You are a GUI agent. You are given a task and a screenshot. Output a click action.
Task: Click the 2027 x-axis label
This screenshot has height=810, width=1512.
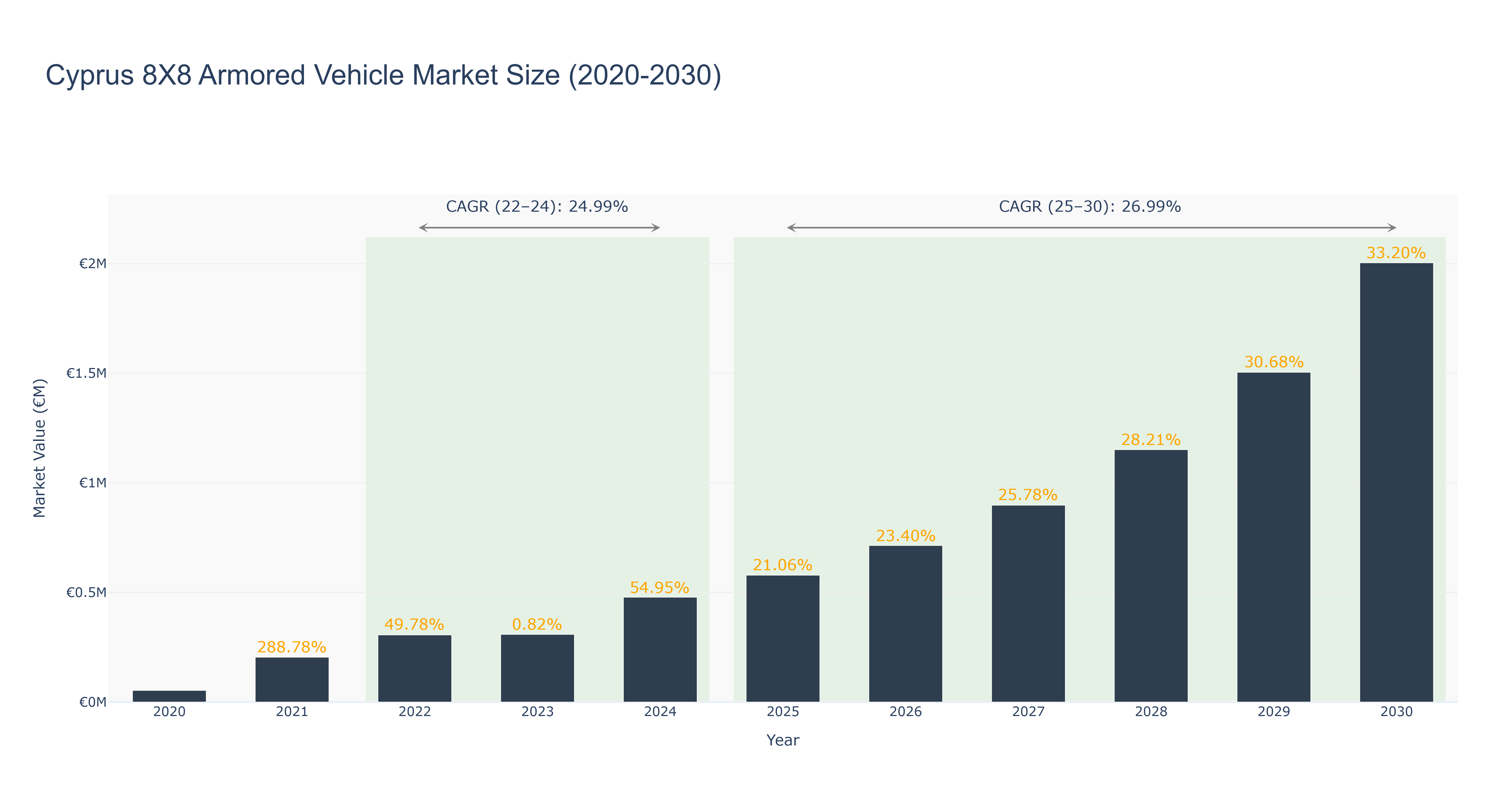click(1028, 711)
